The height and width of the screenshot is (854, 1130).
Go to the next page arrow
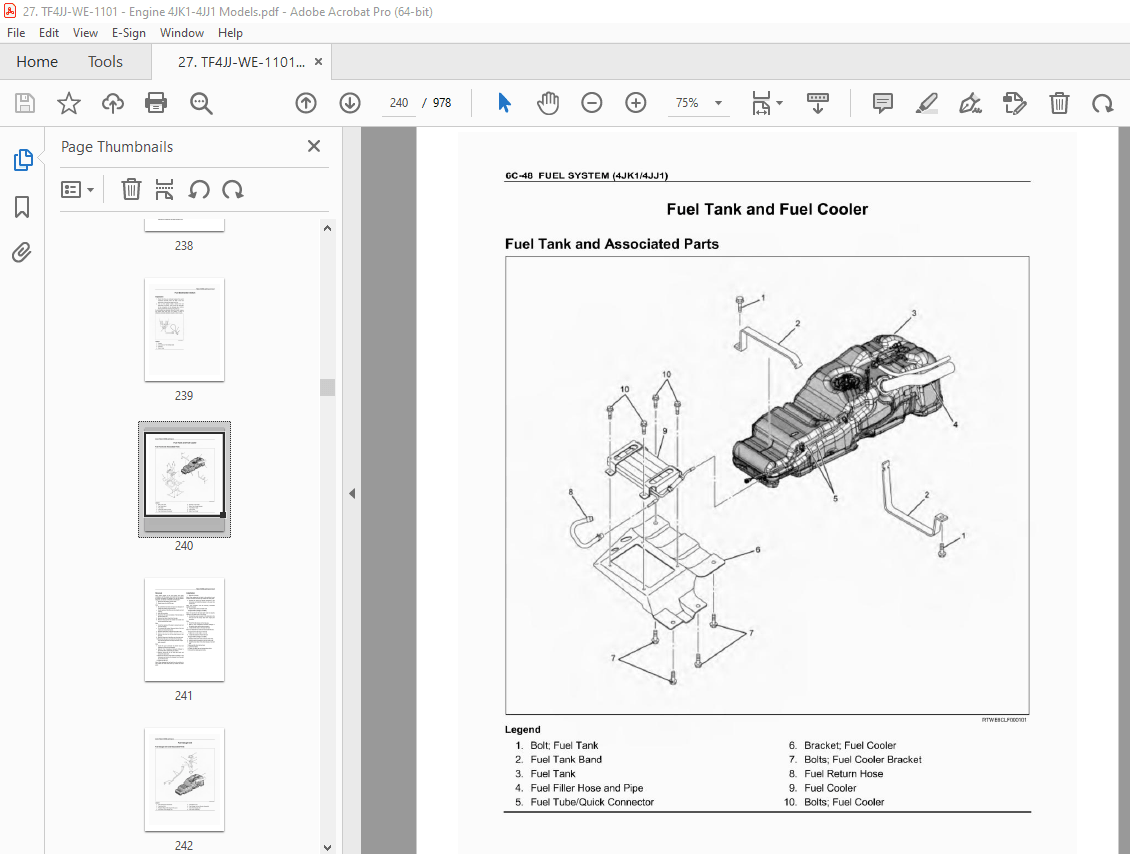[x=350, y=103]
